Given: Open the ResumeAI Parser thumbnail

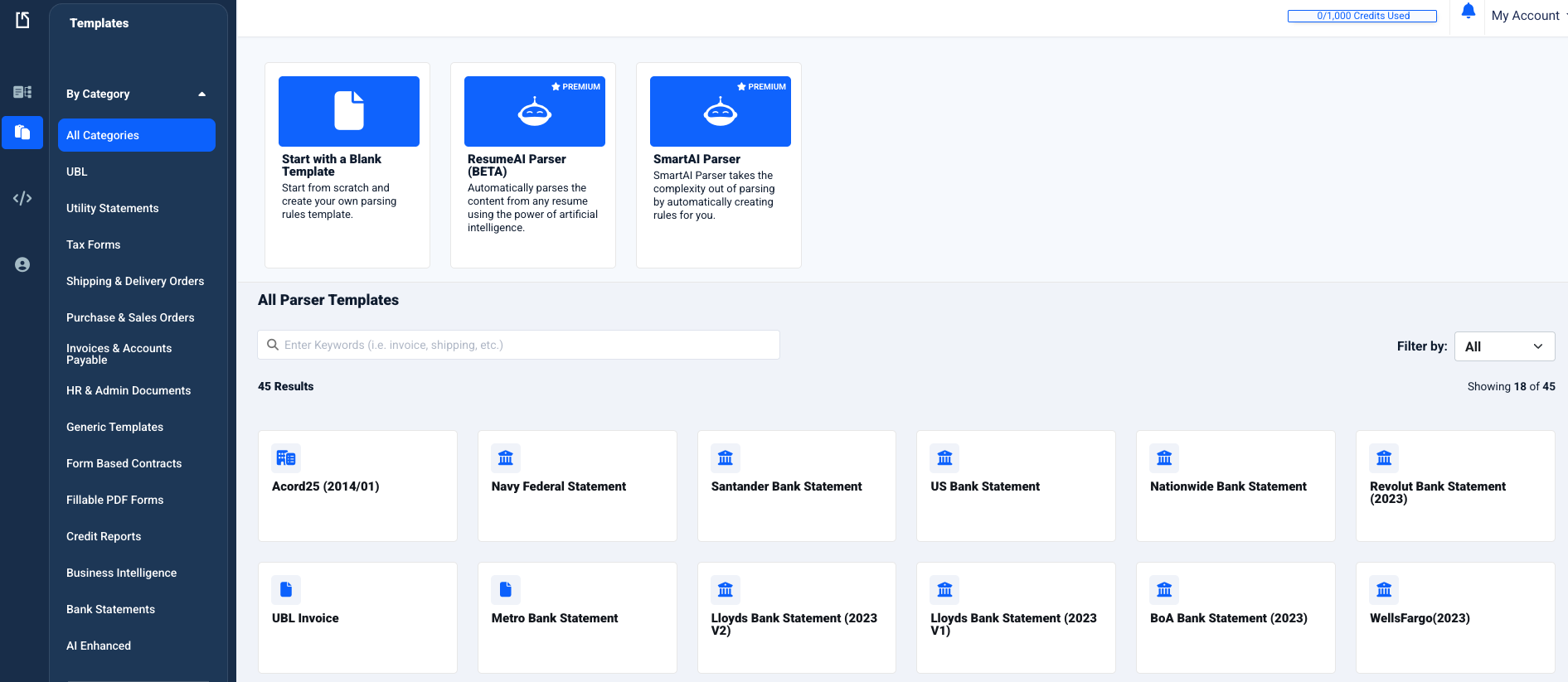Looking at the screenshot, I should 534,112.
